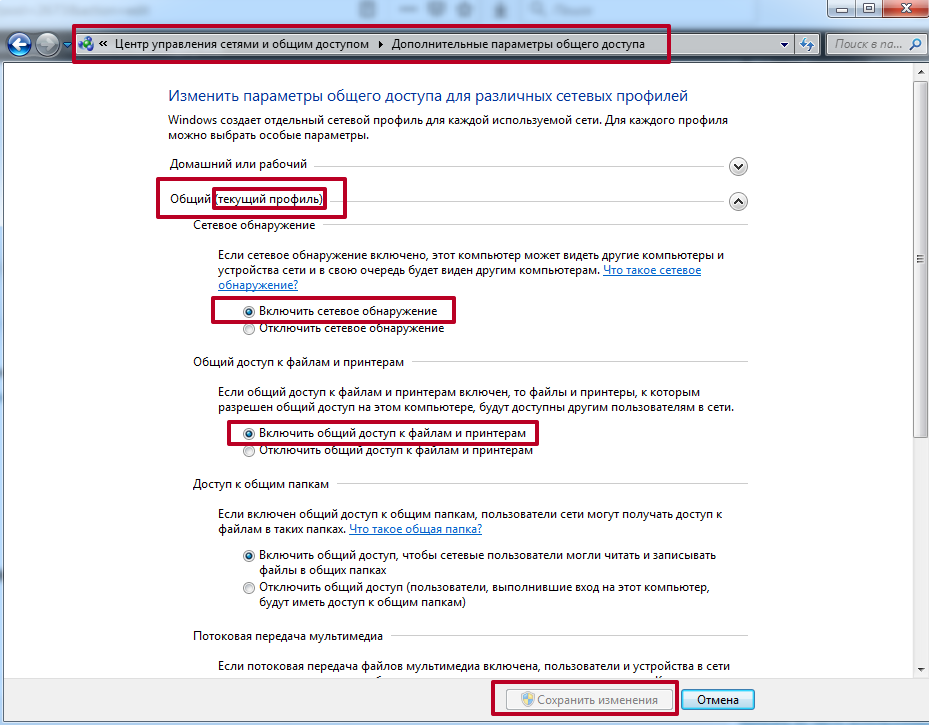Select "Отключить сетевое обнаружение" radio button
Screen dimensions: 929x725
coord(249,328)
